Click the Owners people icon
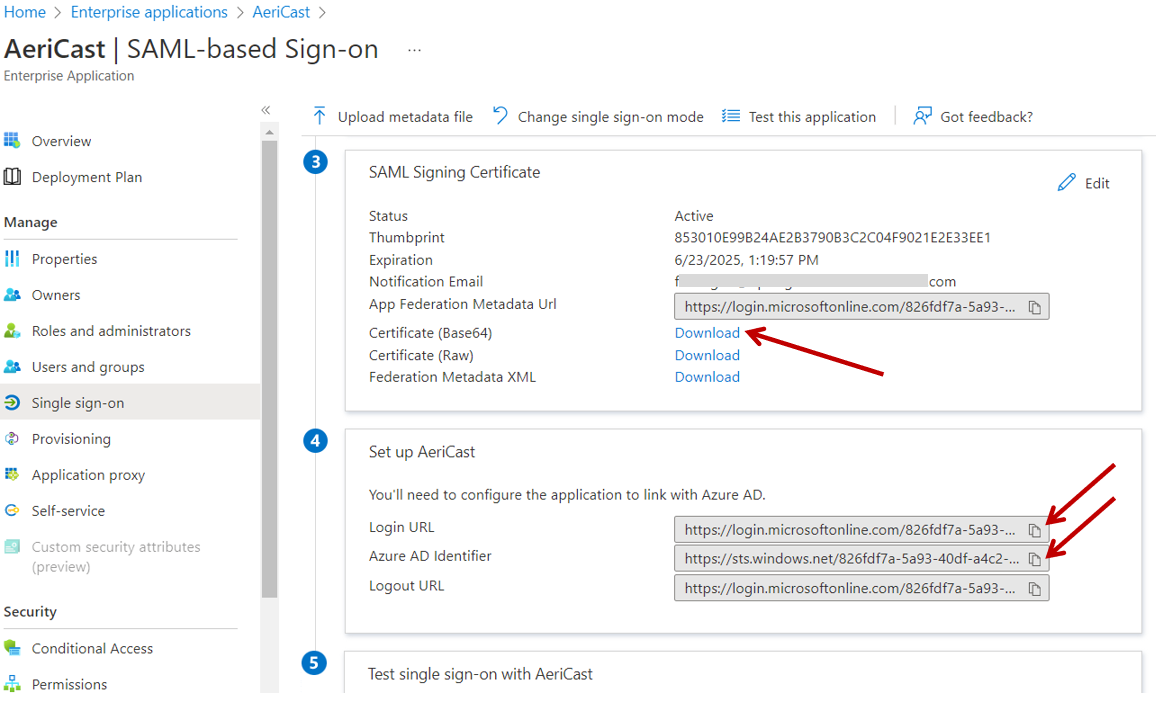 pyautogui.click(x=12, y=295)
